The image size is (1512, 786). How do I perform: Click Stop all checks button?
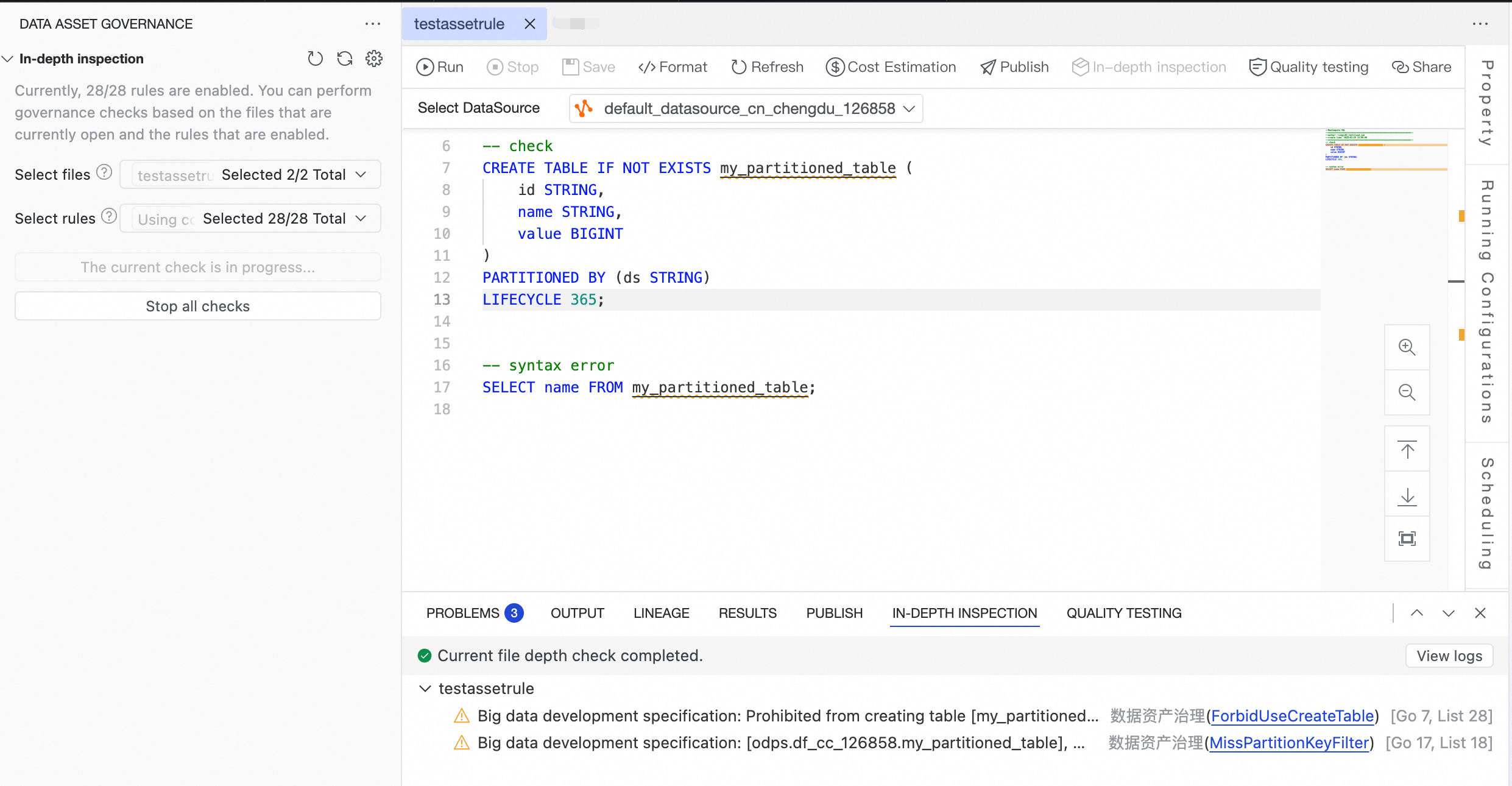(198, 306)
